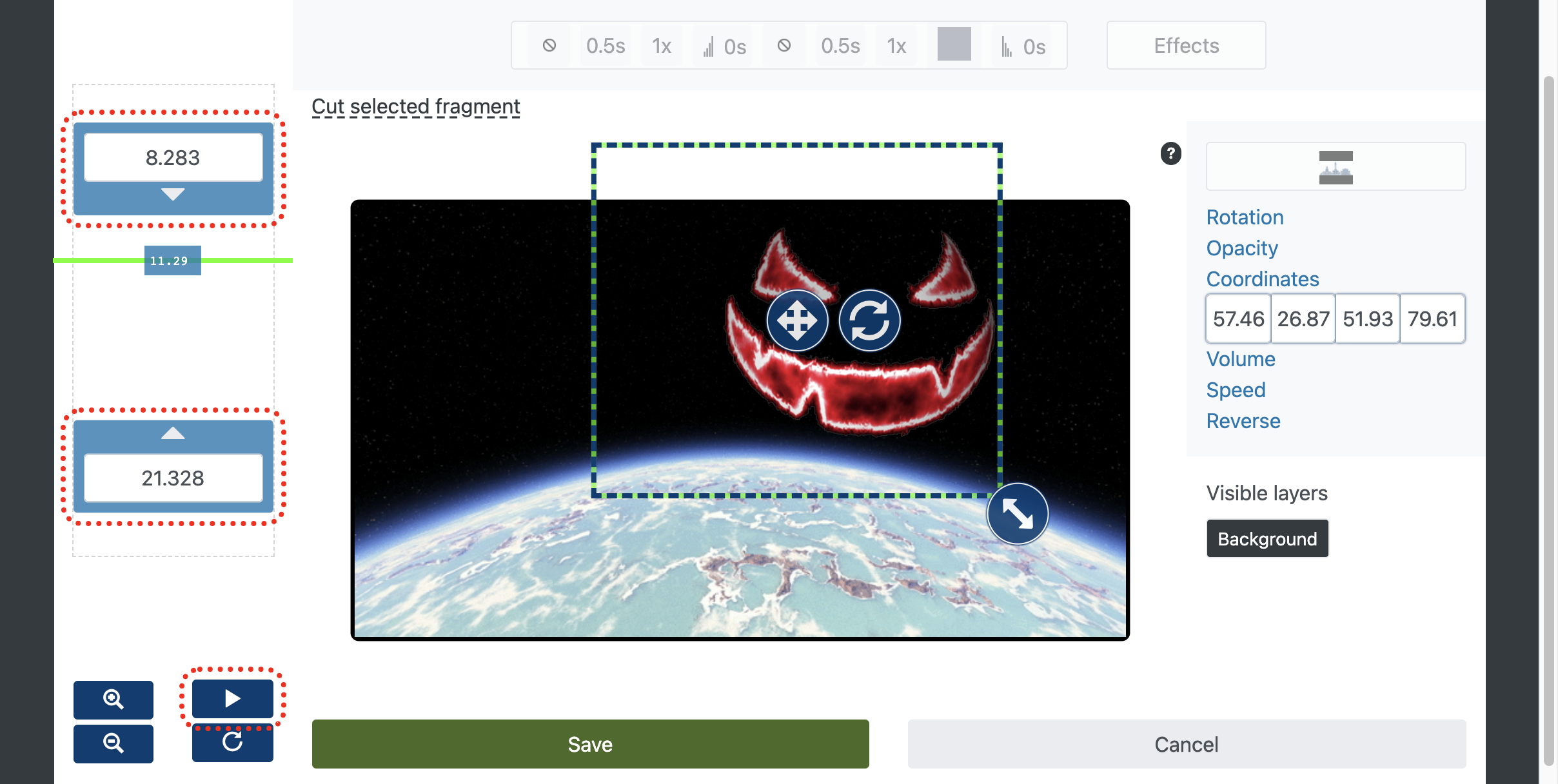Expand Rotation settings panel
Image resolution: width=1558 pixels, height=784 pixels.
pos(1244,217)
